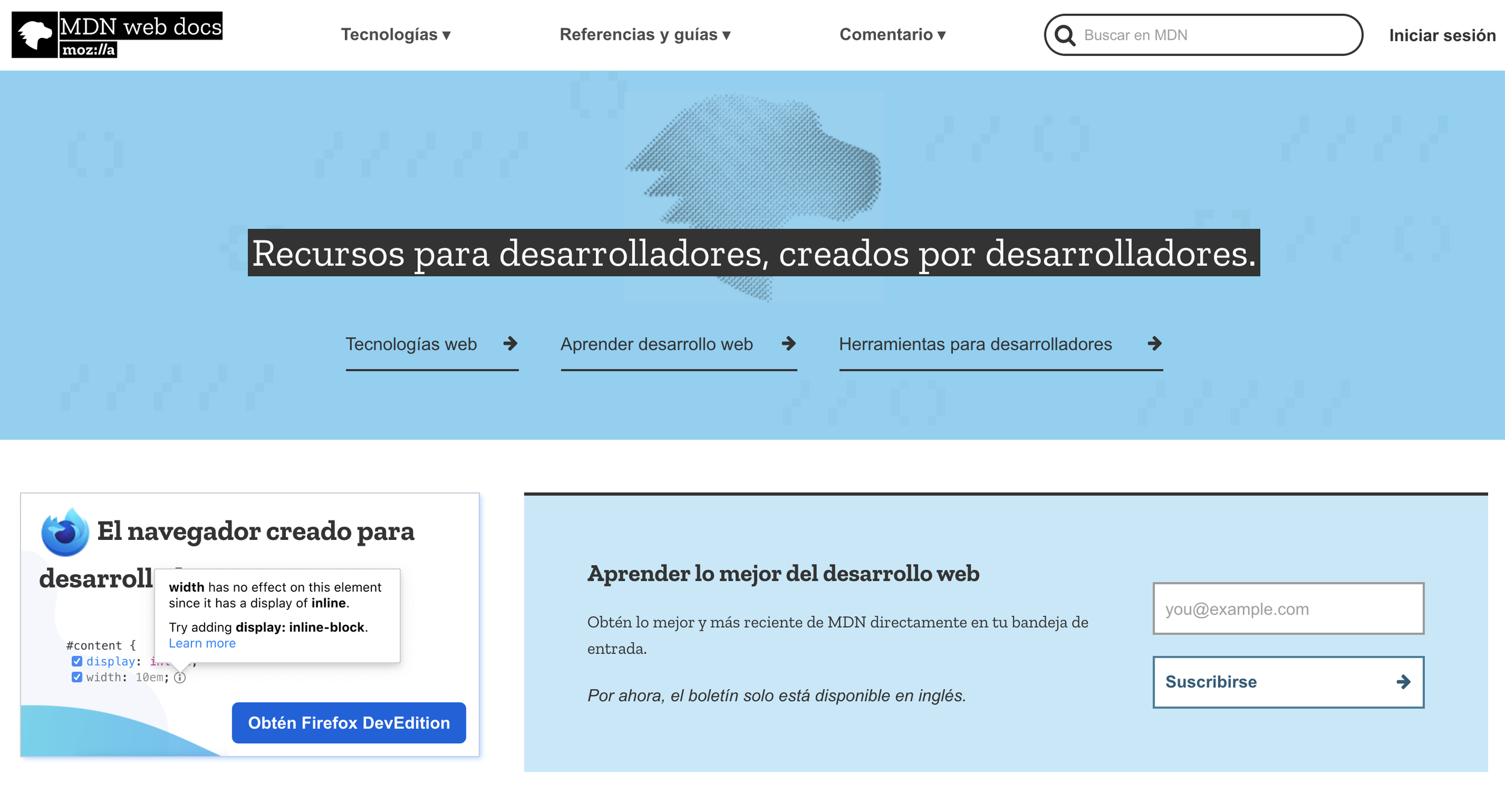
Task: Click the MDN web docs title text
Action: pos(141,26)
